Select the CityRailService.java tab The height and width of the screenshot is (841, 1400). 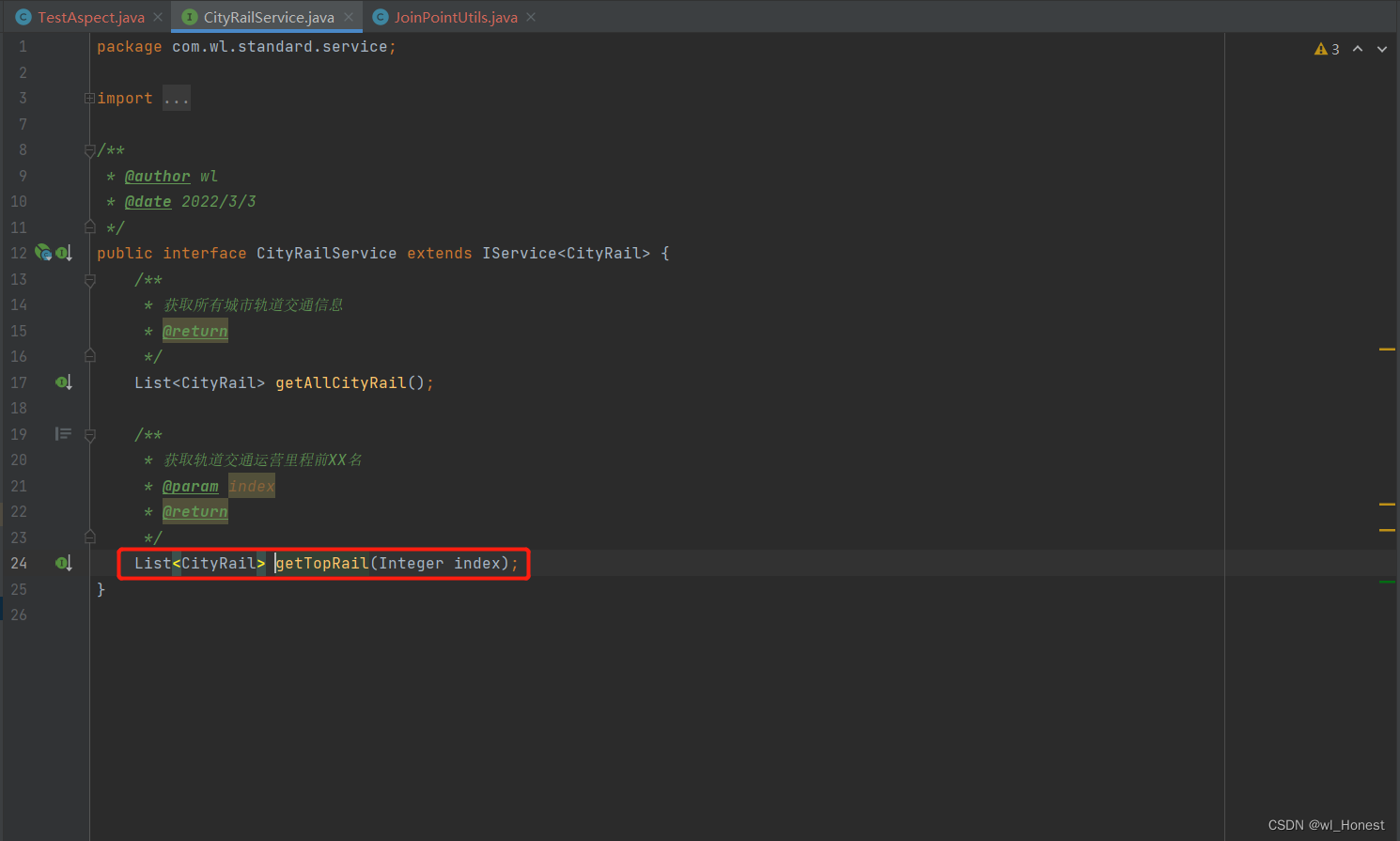pos(269,17)
